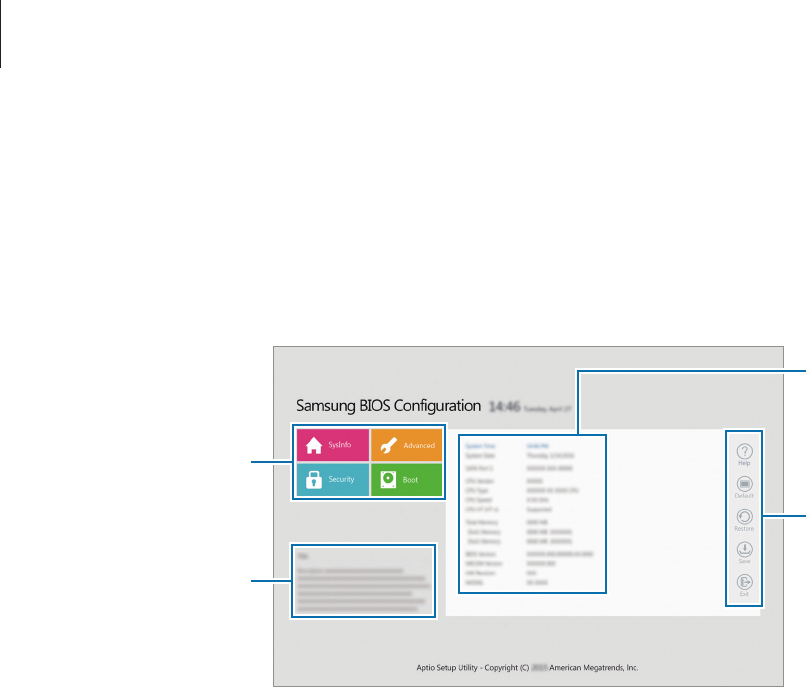This screenshot has width=806, height=687.
Task: Click the 14:46 clock display
Action: pyautogui.click(x=504, y=407)
